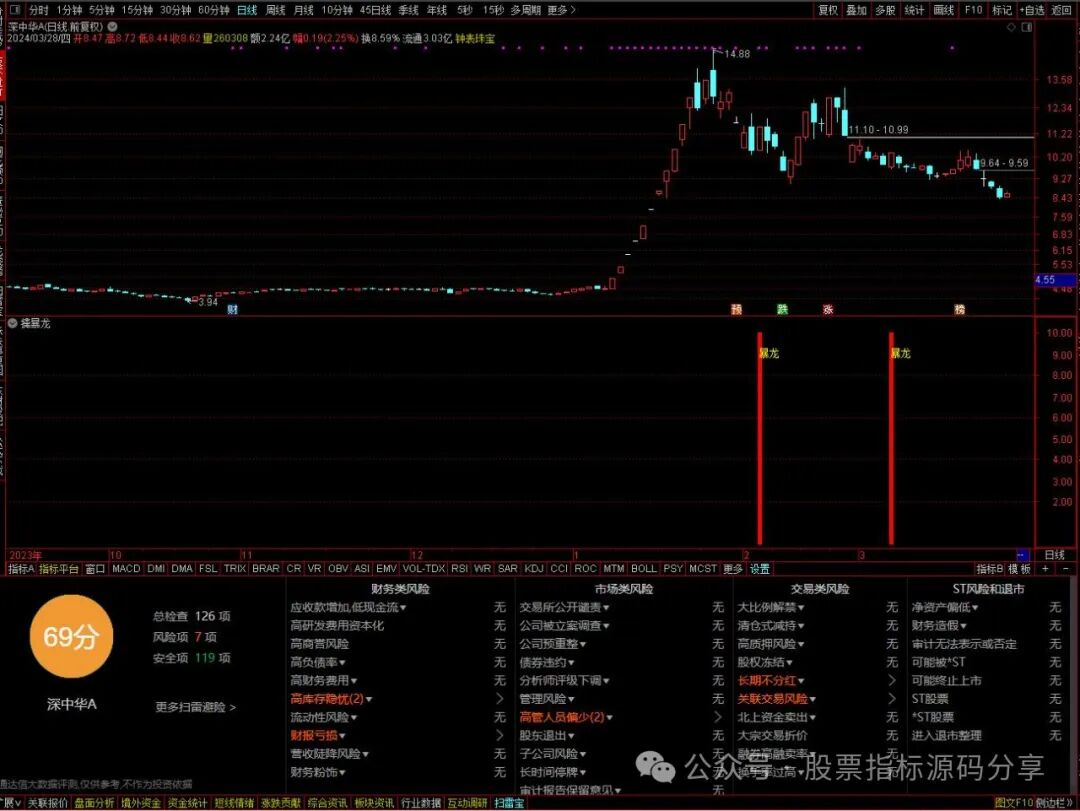1080x811 pixels.
Task: Click the panel layout icon beside the diamond
Action: pos(1026,27)
